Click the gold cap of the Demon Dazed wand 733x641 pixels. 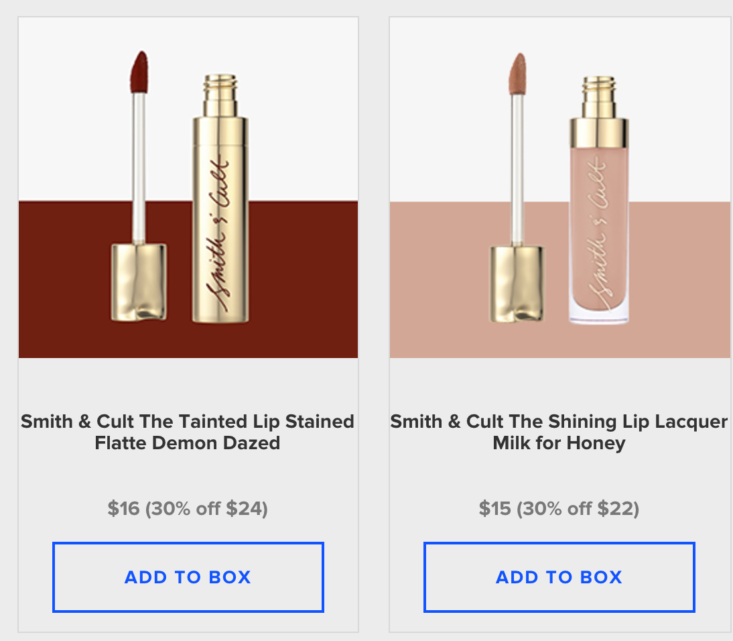coord(139,282)
